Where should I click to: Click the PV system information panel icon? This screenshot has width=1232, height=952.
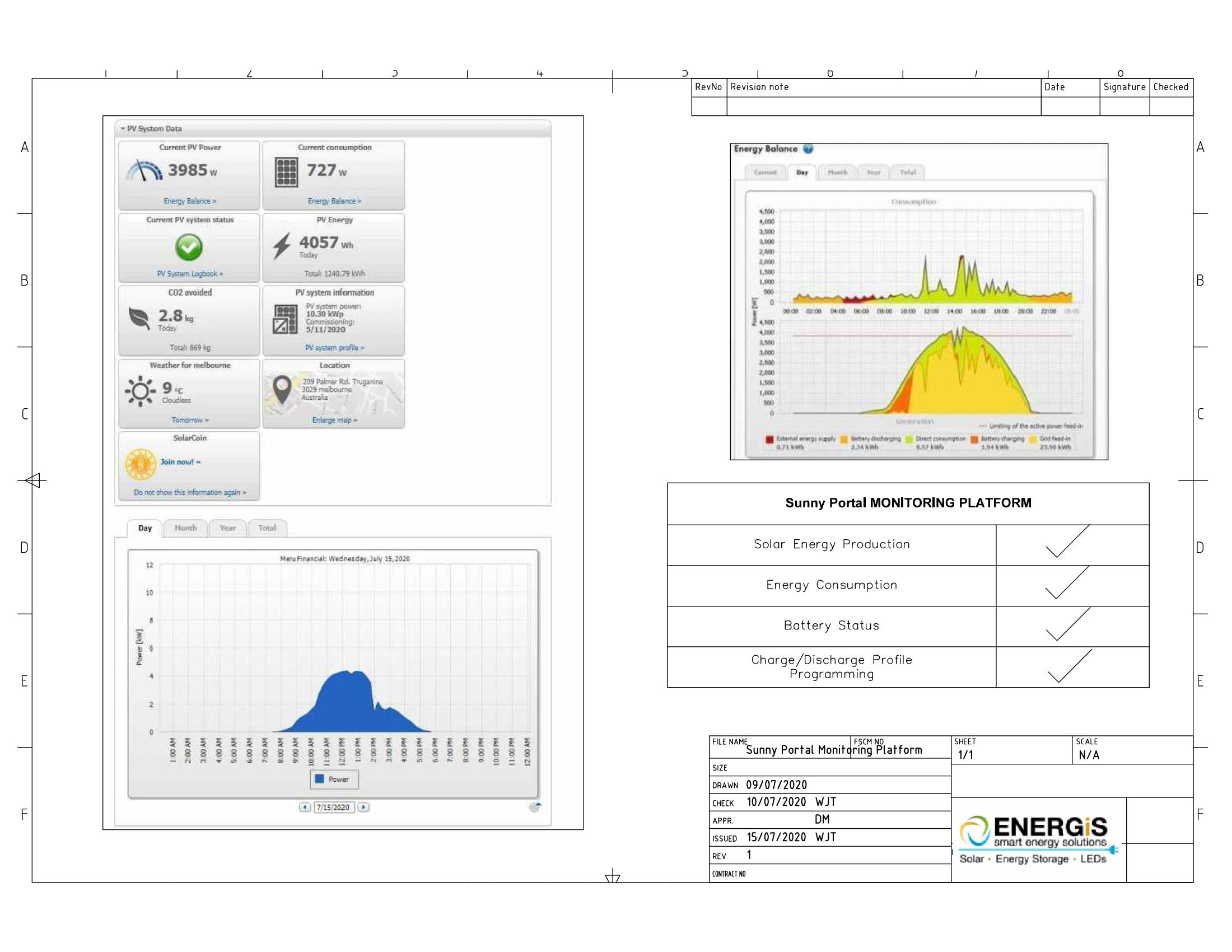[286, 319]
